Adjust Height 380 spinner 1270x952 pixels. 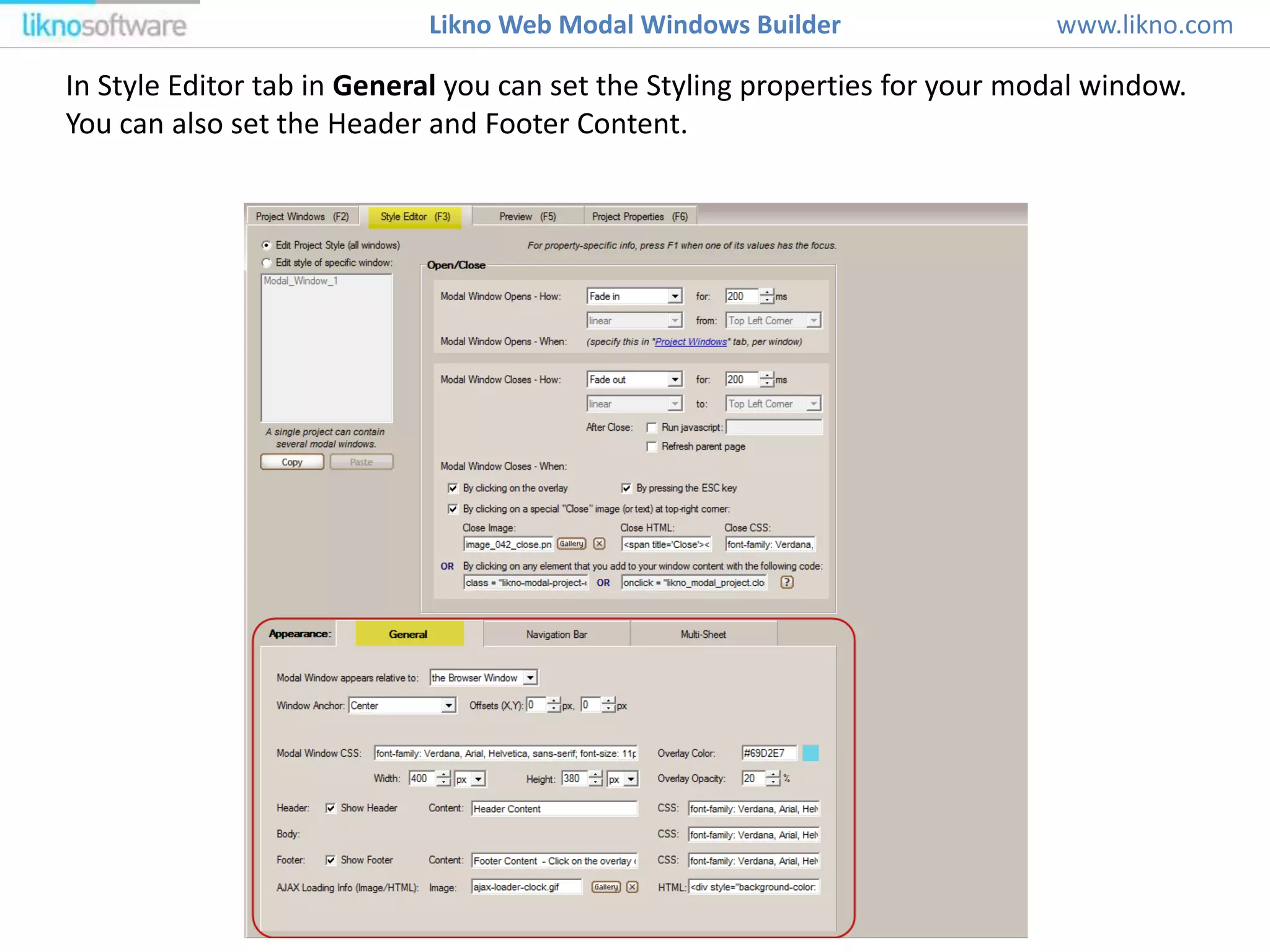pos(596,778)
